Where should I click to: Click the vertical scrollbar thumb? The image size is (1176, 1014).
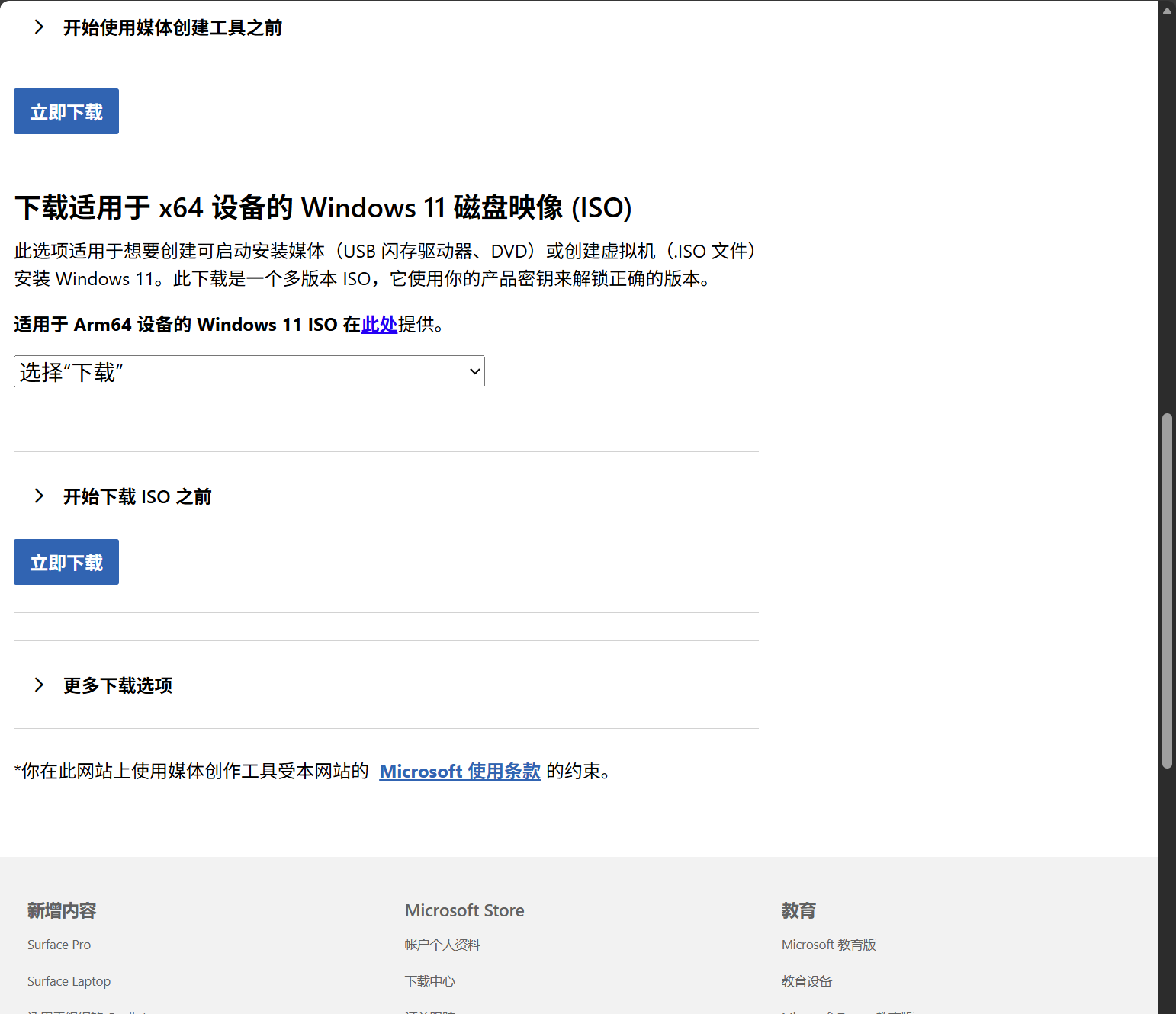pos(1167,591)
